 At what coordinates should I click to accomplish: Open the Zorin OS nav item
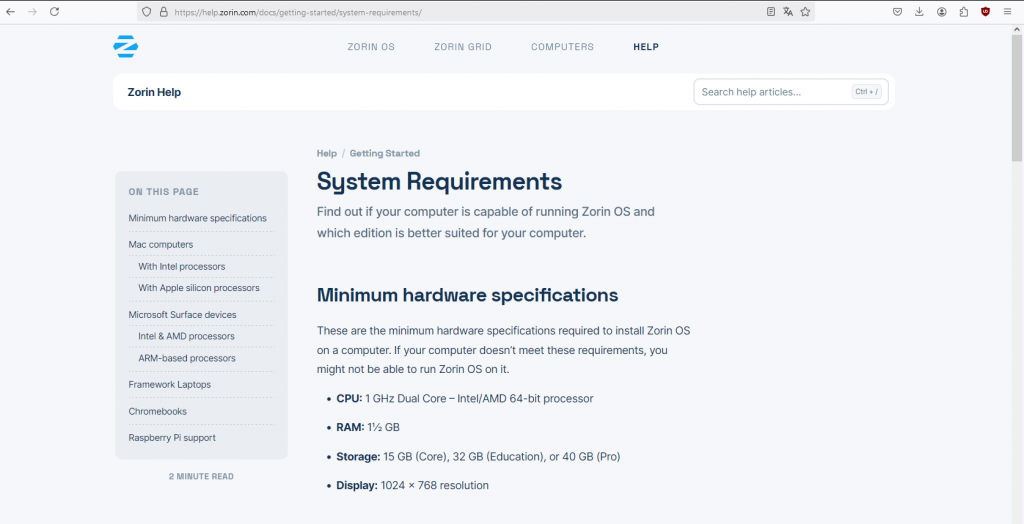point(371,47)
